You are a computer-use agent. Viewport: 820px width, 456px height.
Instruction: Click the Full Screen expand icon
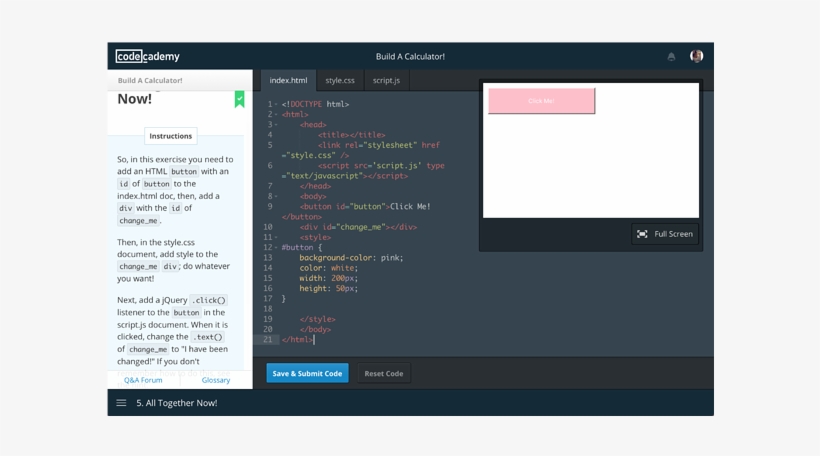[642, 234]
